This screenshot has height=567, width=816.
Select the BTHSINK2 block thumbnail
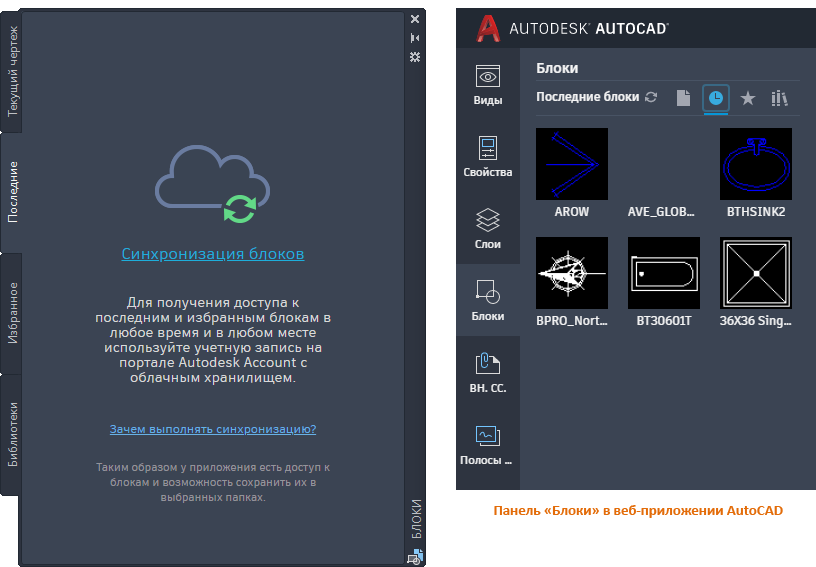756,164
